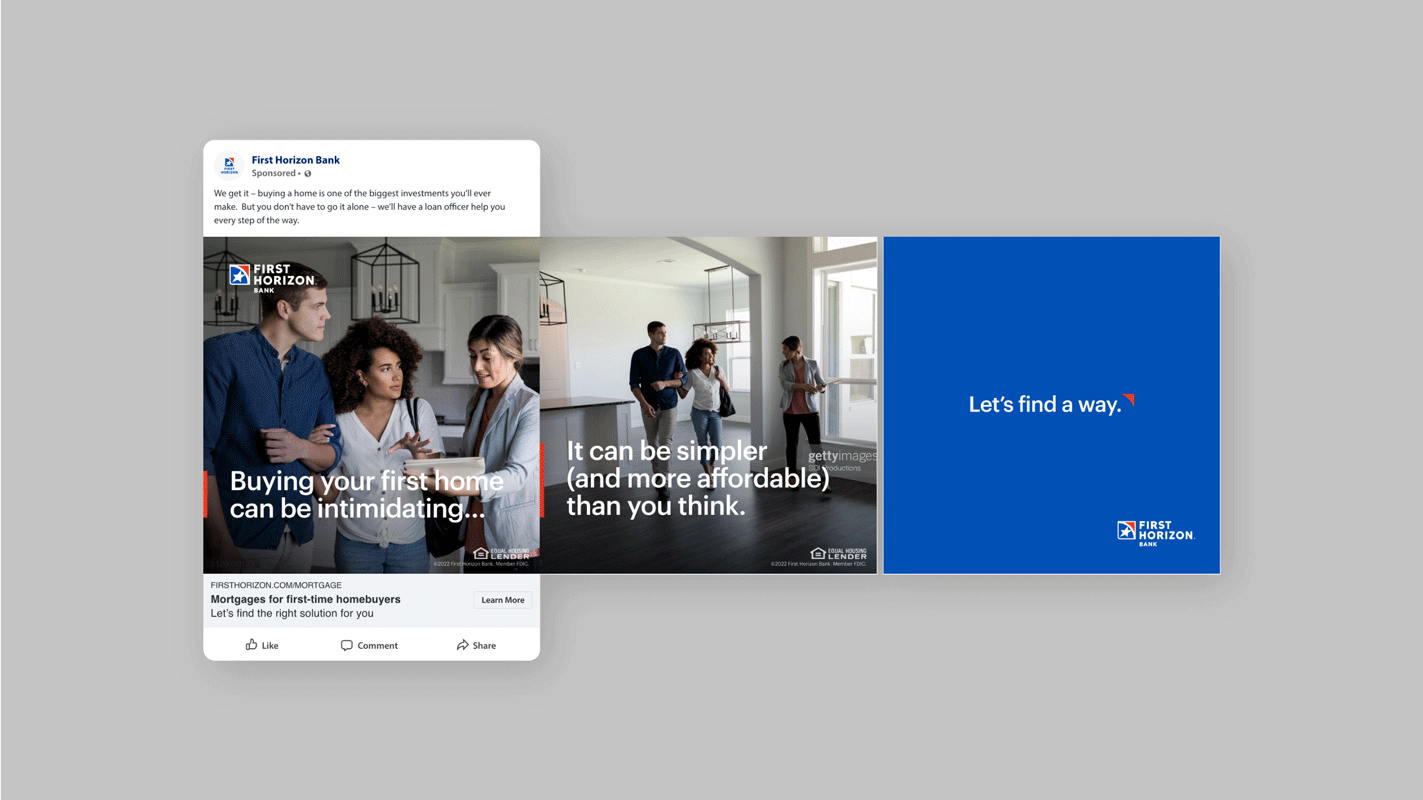This screenshot has width=1423, height=800.
Task: Click the globe icon next to Sponsored
Action: [x=307, y=173]
